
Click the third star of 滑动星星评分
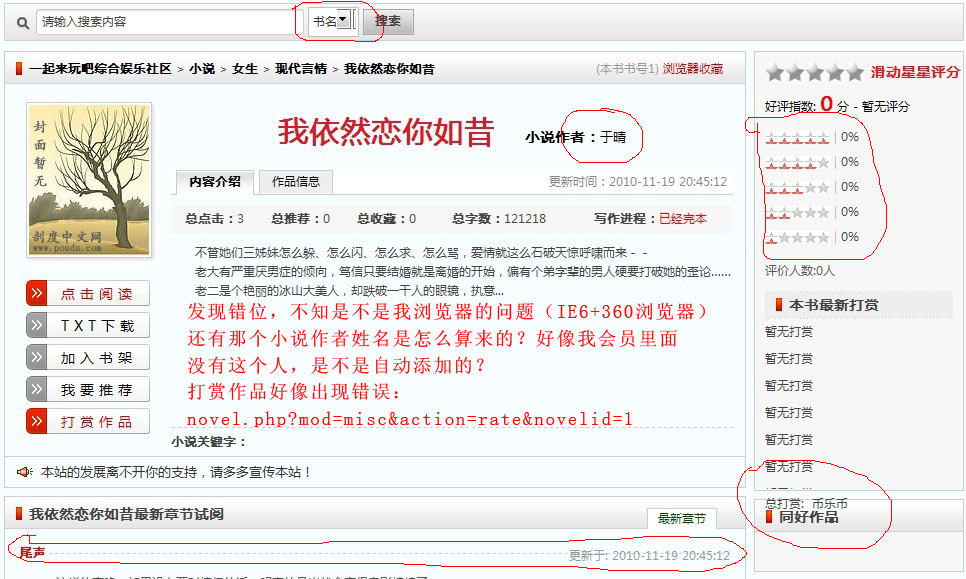pos(815,73)
